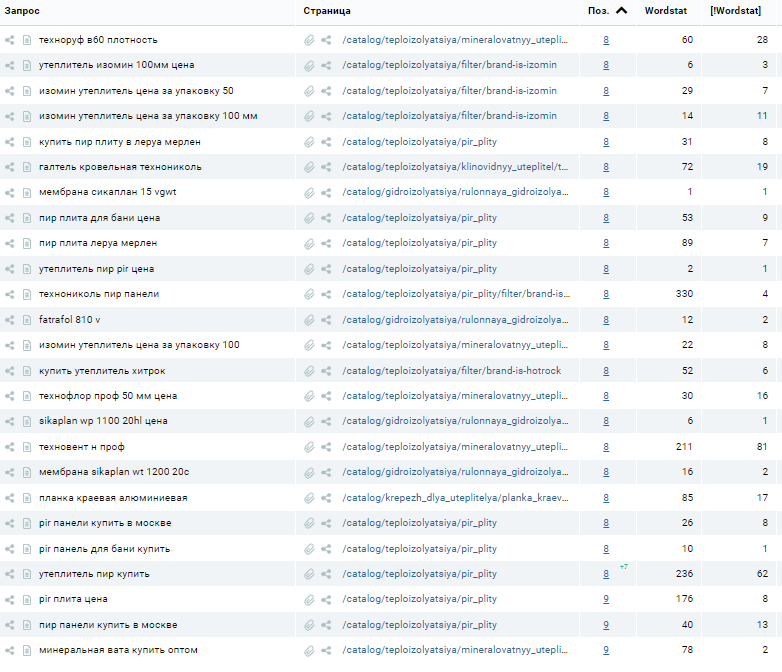Click paperclip icon in 'мембрана sikaplan wt 1200 20c' row
The width and height of the screenshot is (782, 672).
tap(309, 472)
